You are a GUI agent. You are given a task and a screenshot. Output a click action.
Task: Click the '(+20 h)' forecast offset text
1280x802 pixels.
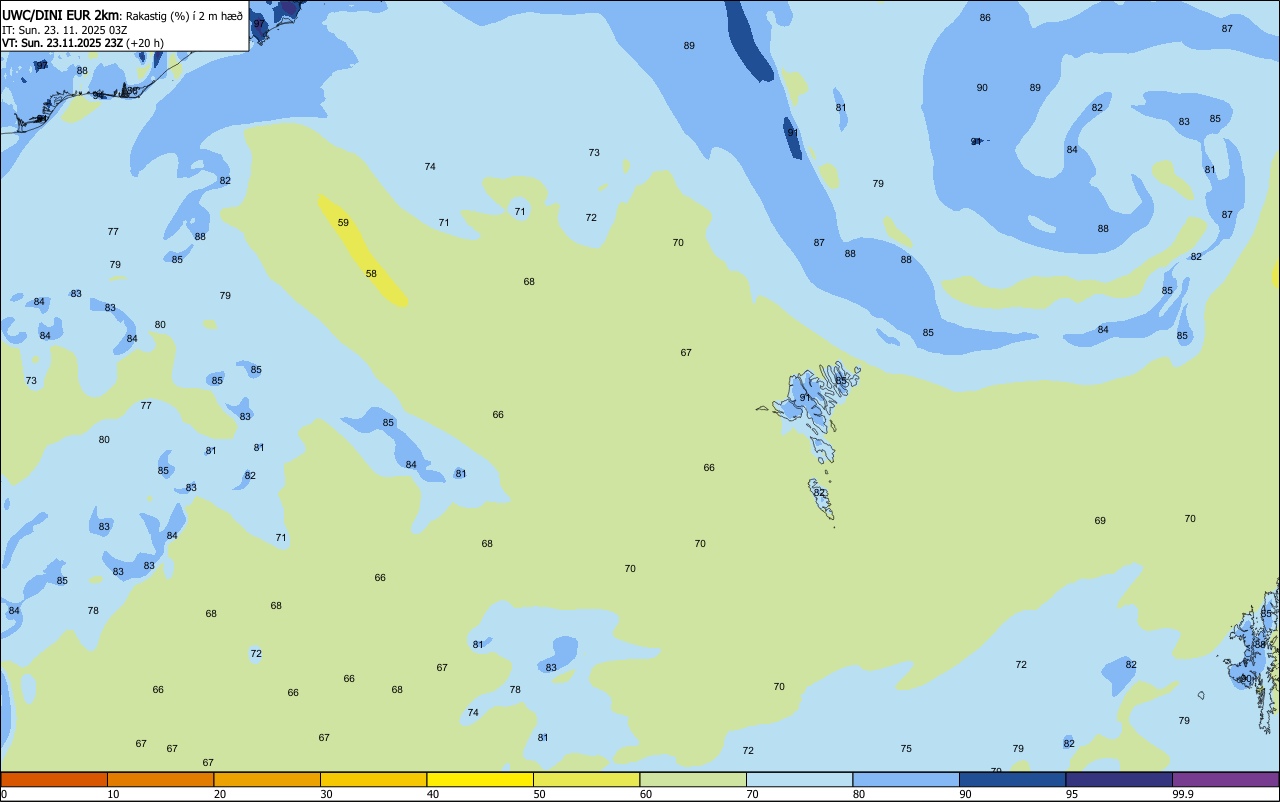coord(145,43)
